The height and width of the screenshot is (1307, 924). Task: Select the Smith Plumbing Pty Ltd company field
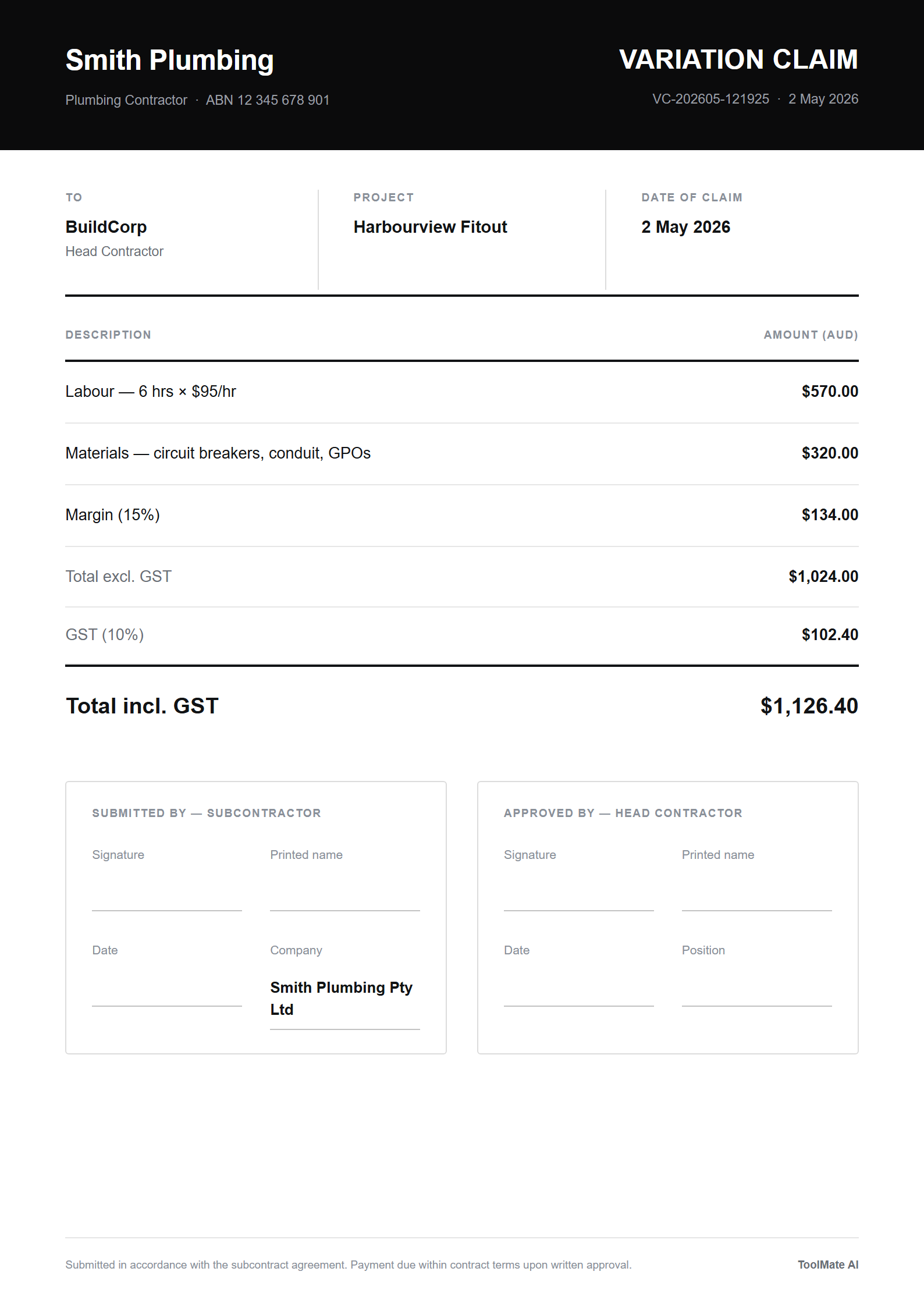(345, 999)
